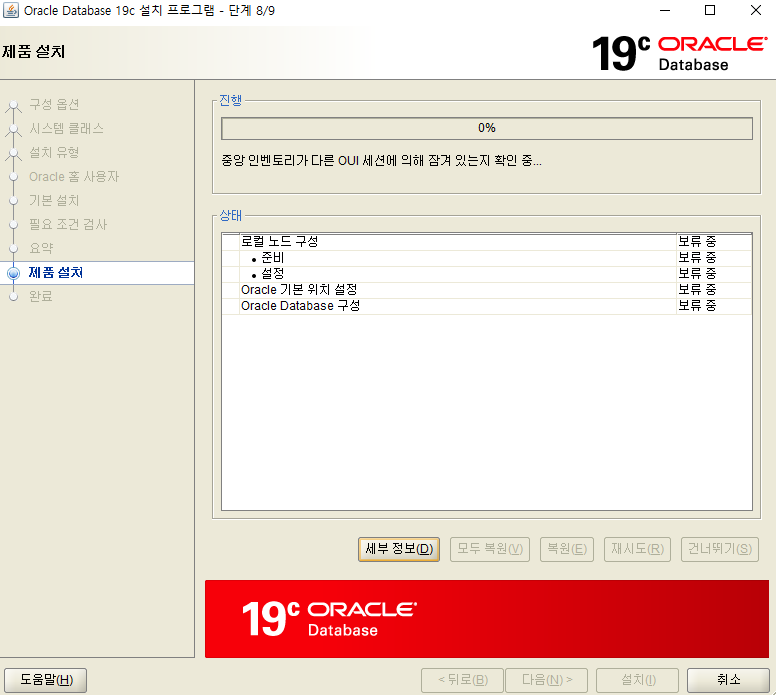The image size is (776, 695).
Task: Select the 로컬 노드 구성 status row
Action: click(x=487, y=242)
